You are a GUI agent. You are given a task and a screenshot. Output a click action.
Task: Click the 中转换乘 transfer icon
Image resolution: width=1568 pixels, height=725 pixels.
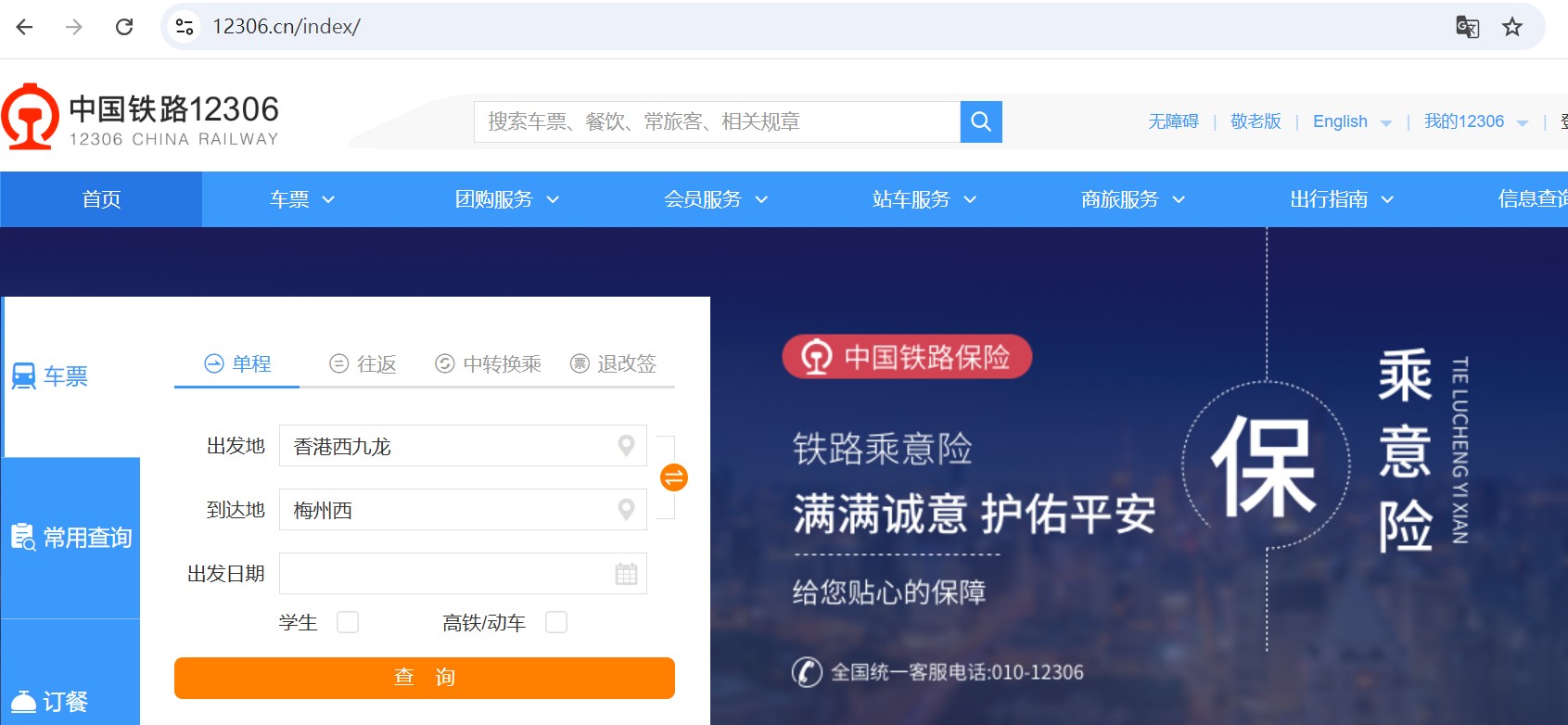[x=445, y=363]
